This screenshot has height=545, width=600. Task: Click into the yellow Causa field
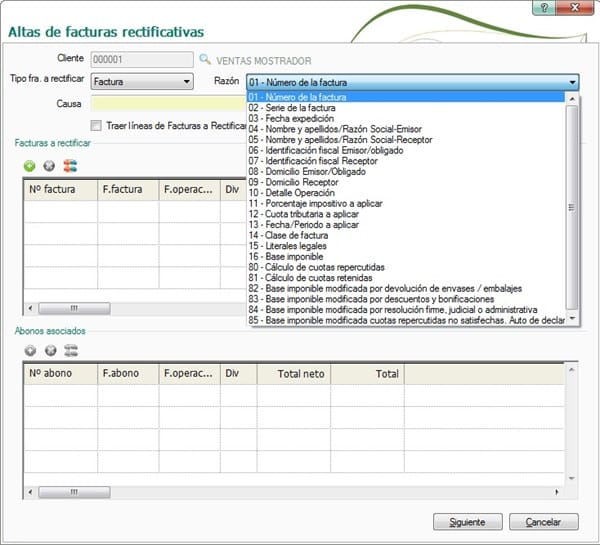(x=167, y=103)
